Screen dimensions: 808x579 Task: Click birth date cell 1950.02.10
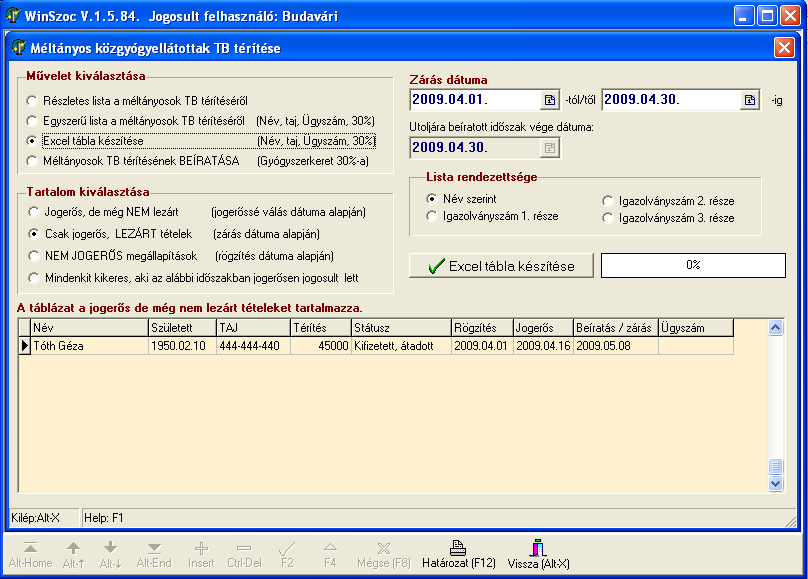point(182,346)
